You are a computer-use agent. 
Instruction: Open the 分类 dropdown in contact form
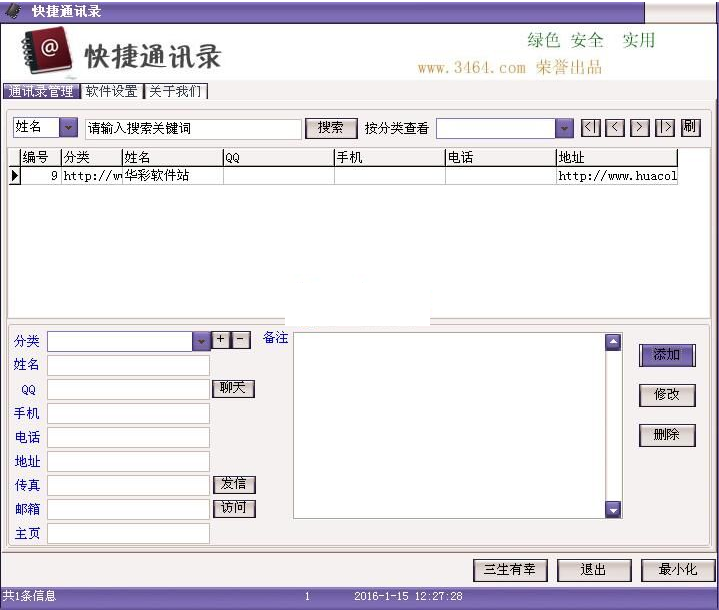pyautogui.click(x=200, y=342)
